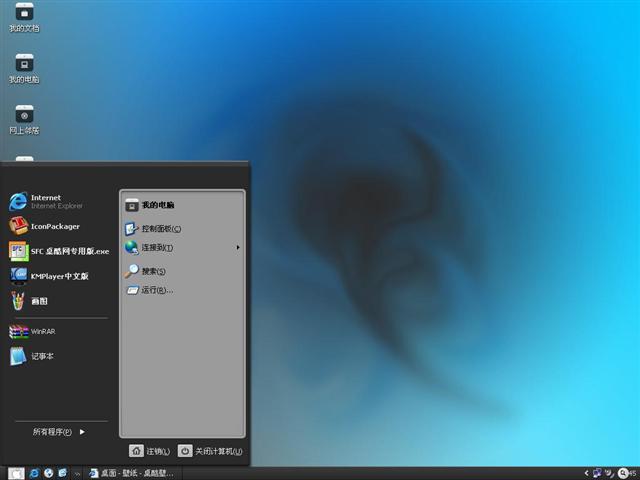Switch to 桌面 - 壁纸 taskbar window

[131, 473]
